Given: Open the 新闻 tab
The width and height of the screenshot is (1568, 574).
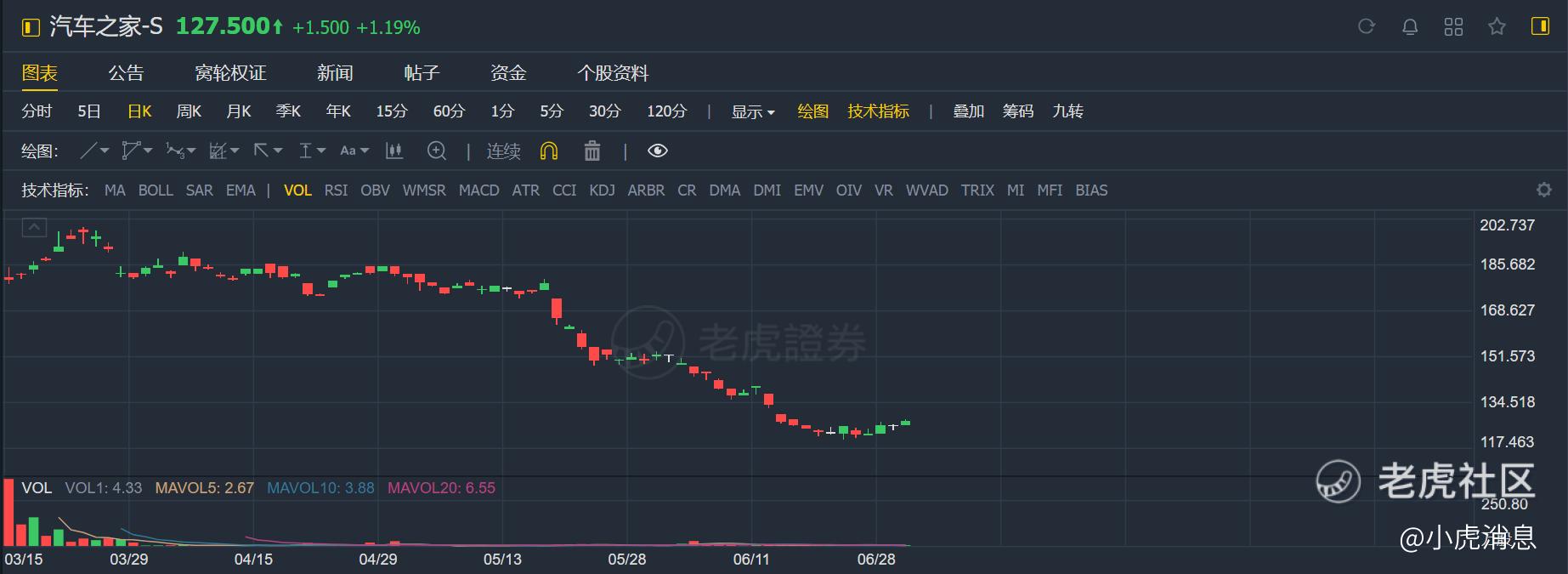Looking at the screenshot, I should pyautogui.click(x=335, y=73).
